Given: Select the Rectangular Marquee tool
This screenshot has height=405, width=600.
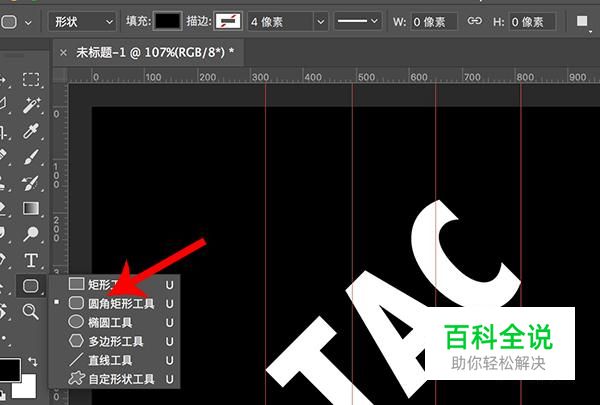Looking at the screenshot, I should (31, 79).
